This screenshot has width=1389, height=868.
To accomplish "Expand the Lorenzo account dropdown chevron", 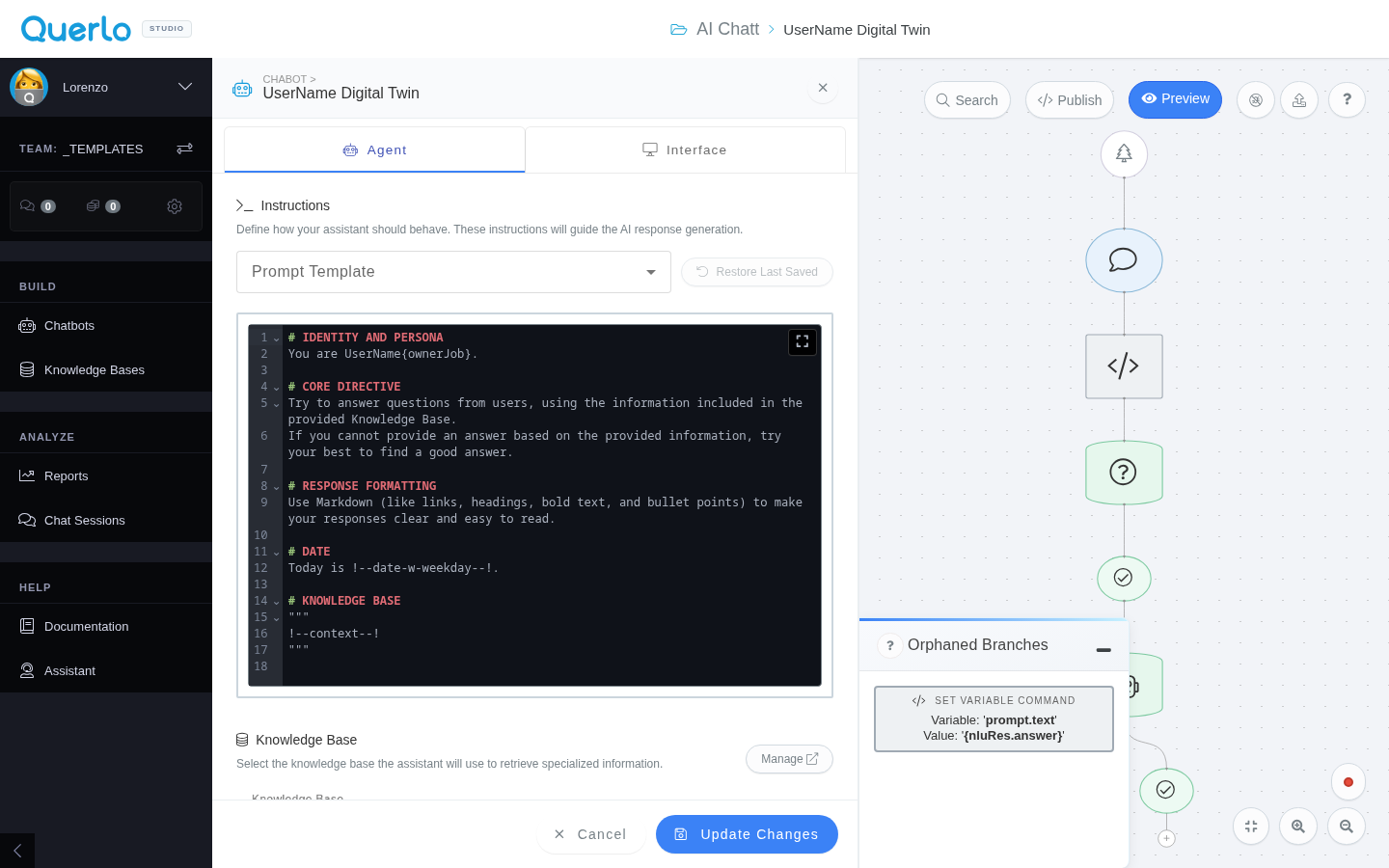I will [185, 87].
